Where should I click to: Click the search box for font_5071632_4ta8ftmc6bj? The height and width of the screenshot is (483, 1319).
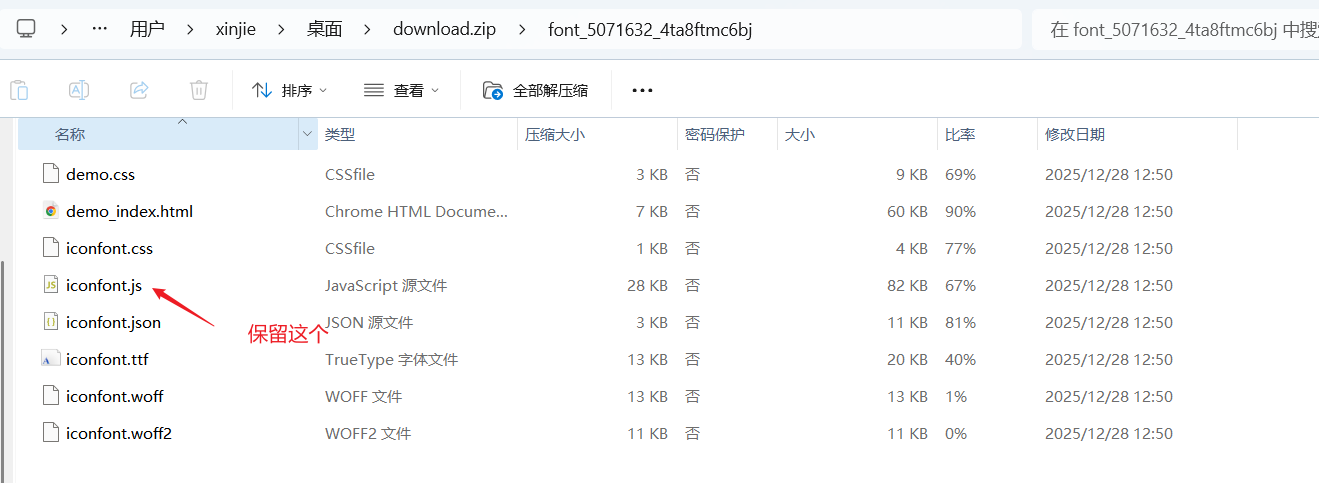point(1175,29)
